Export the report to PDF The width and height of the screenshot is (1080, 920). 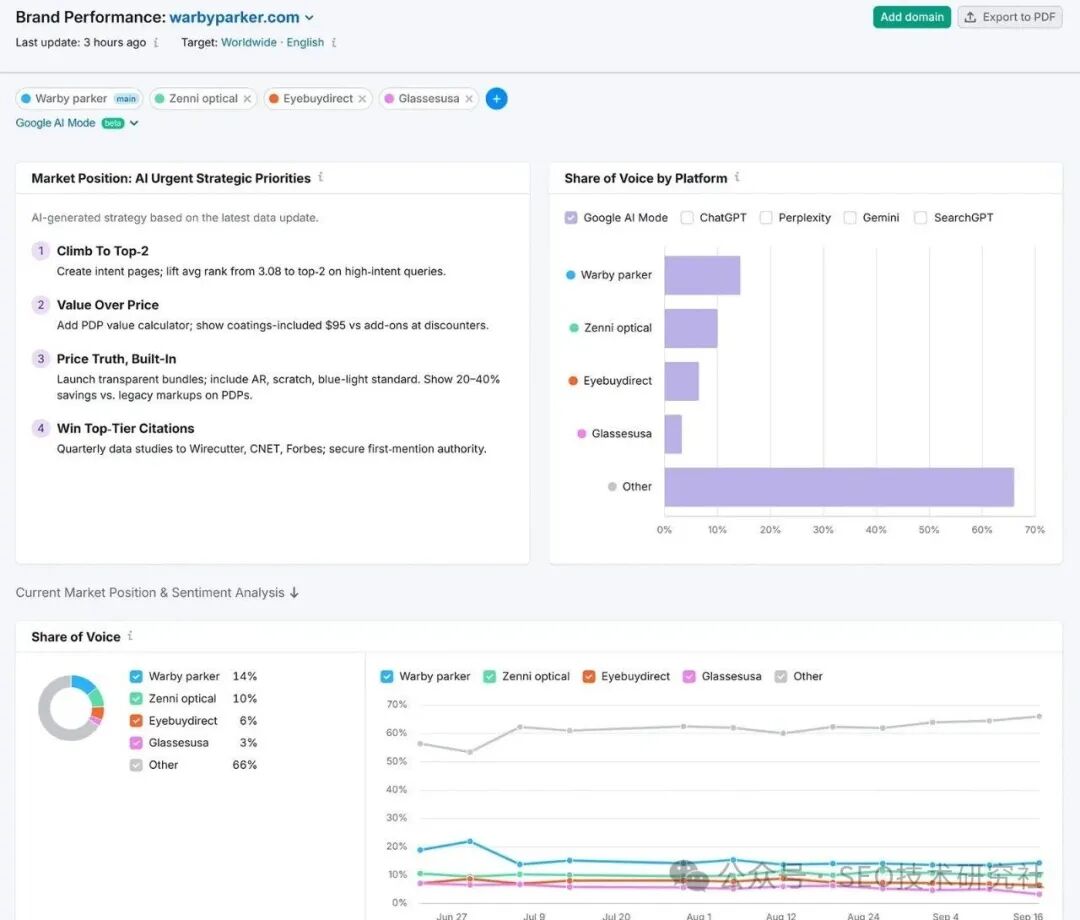1009,17
